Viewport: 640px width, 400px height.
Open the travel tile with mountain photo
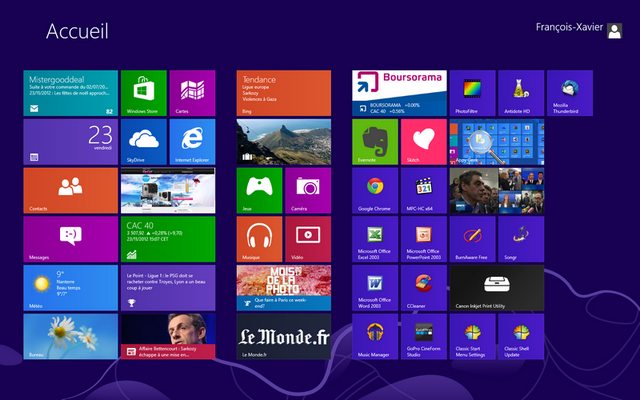pos(284,142)
